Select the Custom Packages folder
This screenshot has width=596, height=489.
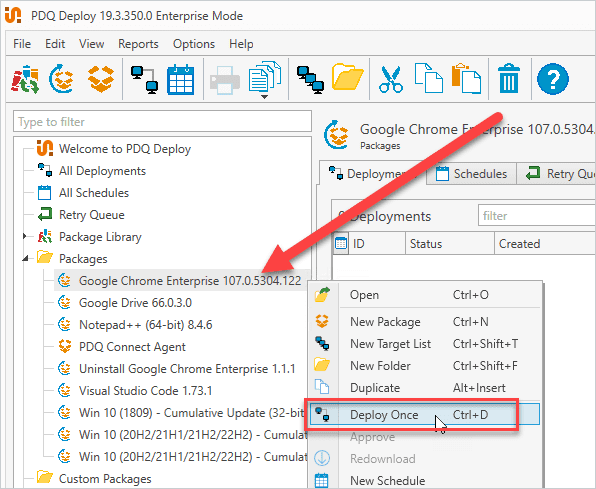tap(105, 479)
